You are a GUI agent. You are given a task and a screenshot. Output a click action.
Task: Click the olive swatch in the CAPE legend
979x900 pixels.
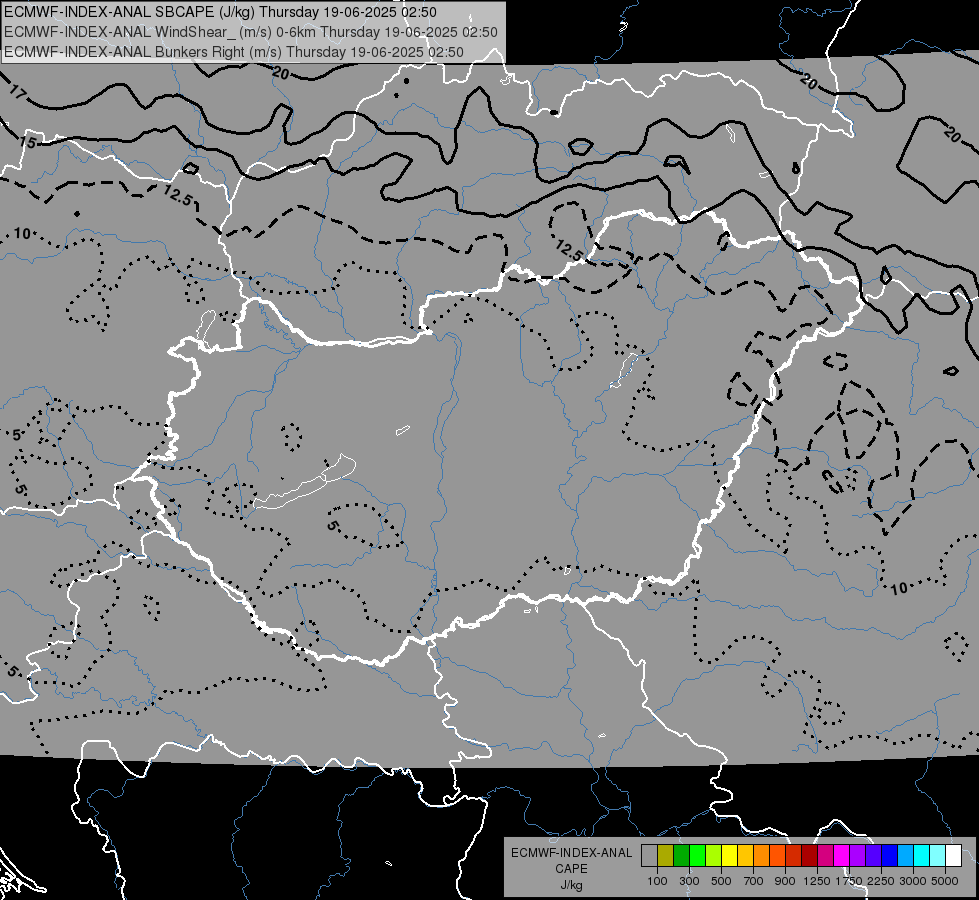point(666,856)
